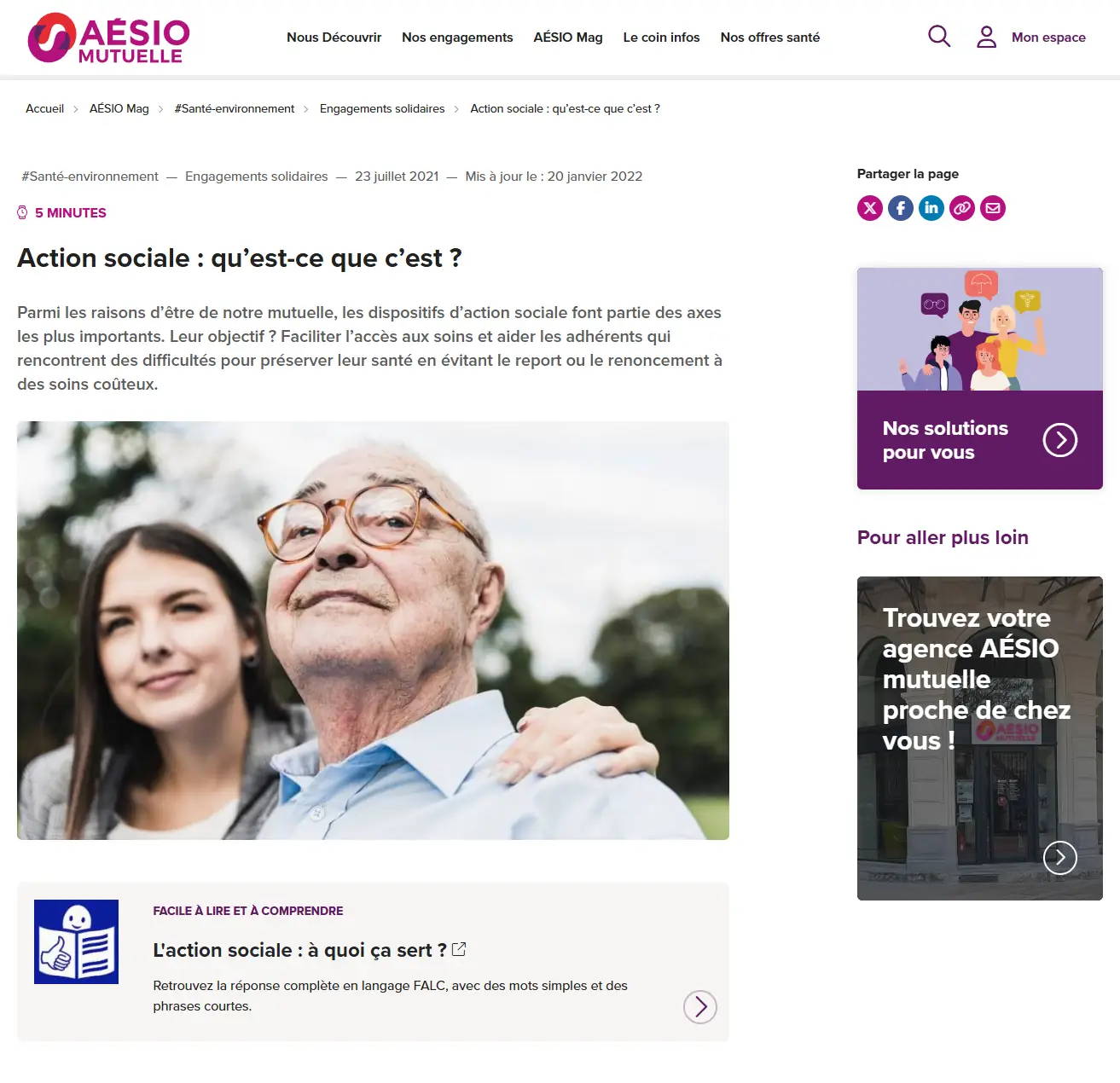
Task: Go to Accueil breadcrumb
Action: tap(44, 108)
